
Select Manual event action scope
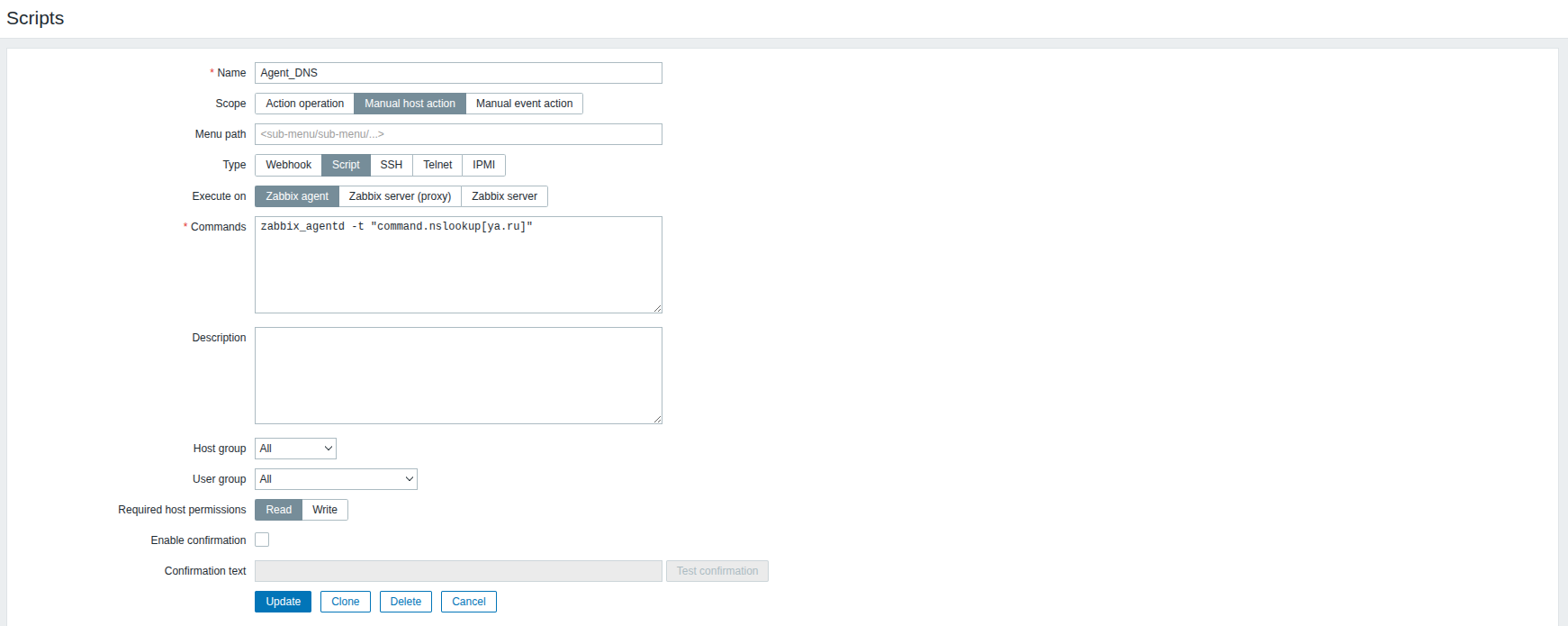pyautogui.click(x=524, y=104)
